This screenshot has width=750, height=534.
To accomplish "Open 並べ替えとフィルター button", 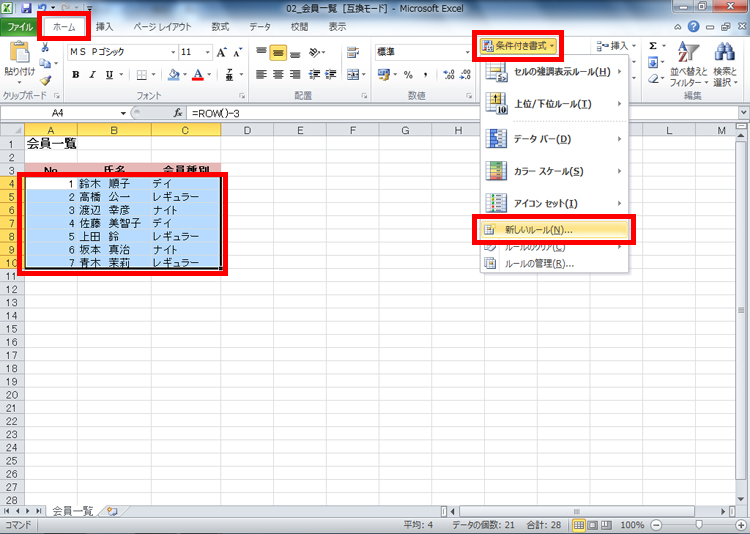I will 688,65.
